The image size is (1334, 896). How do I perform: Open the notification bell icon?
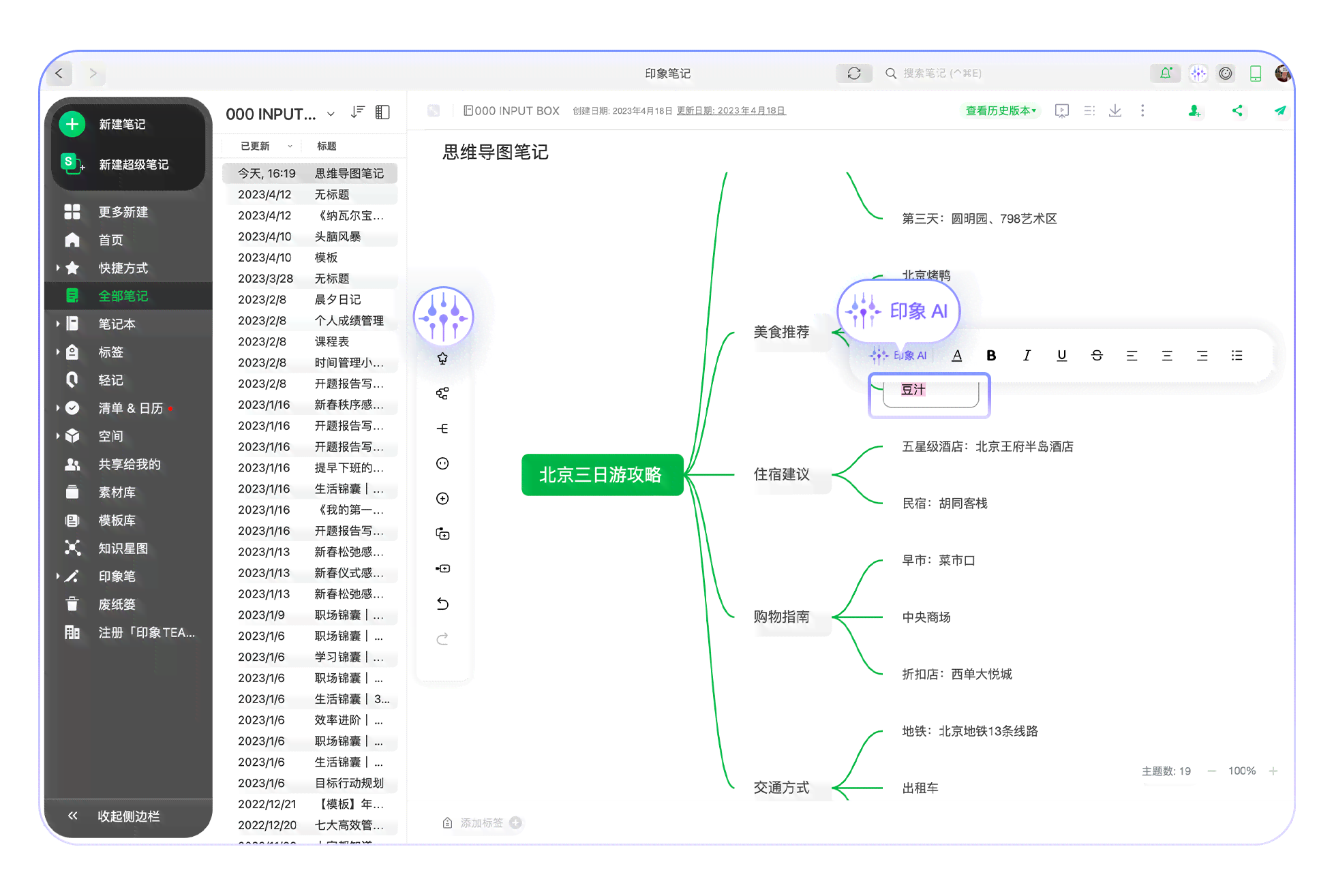coord(1166,73)
